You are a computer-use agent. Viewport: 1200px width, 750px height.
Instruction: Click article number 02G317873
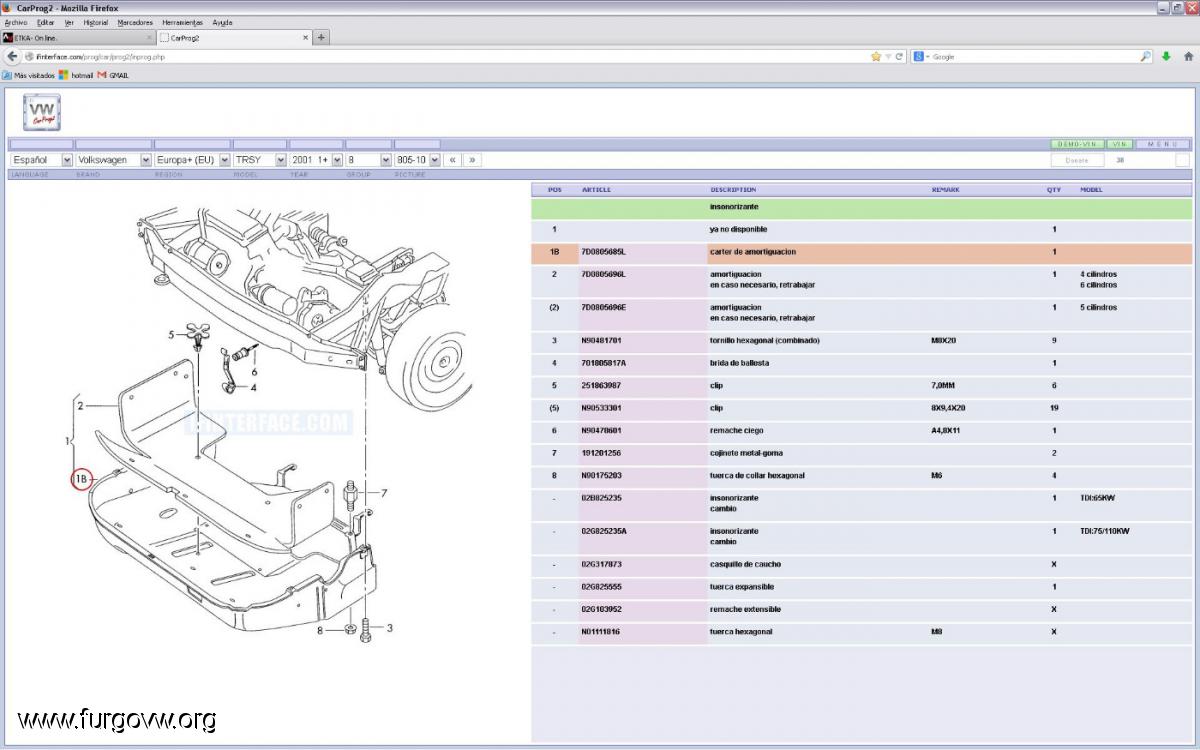coord(601,565)
